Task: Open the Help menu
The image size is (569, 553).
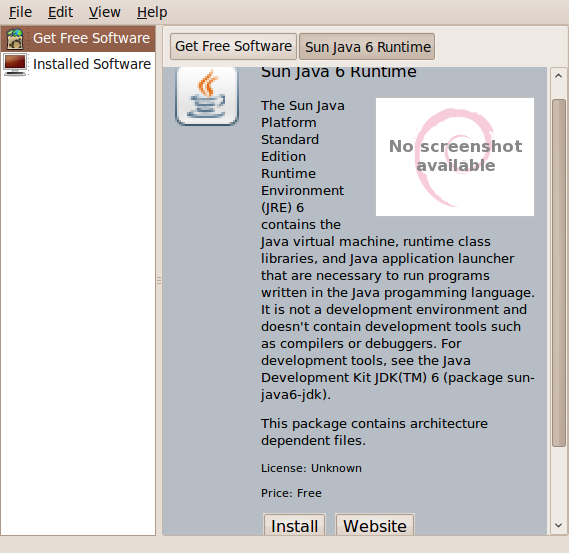Action: pyautogui.click(x=152, y=12)
